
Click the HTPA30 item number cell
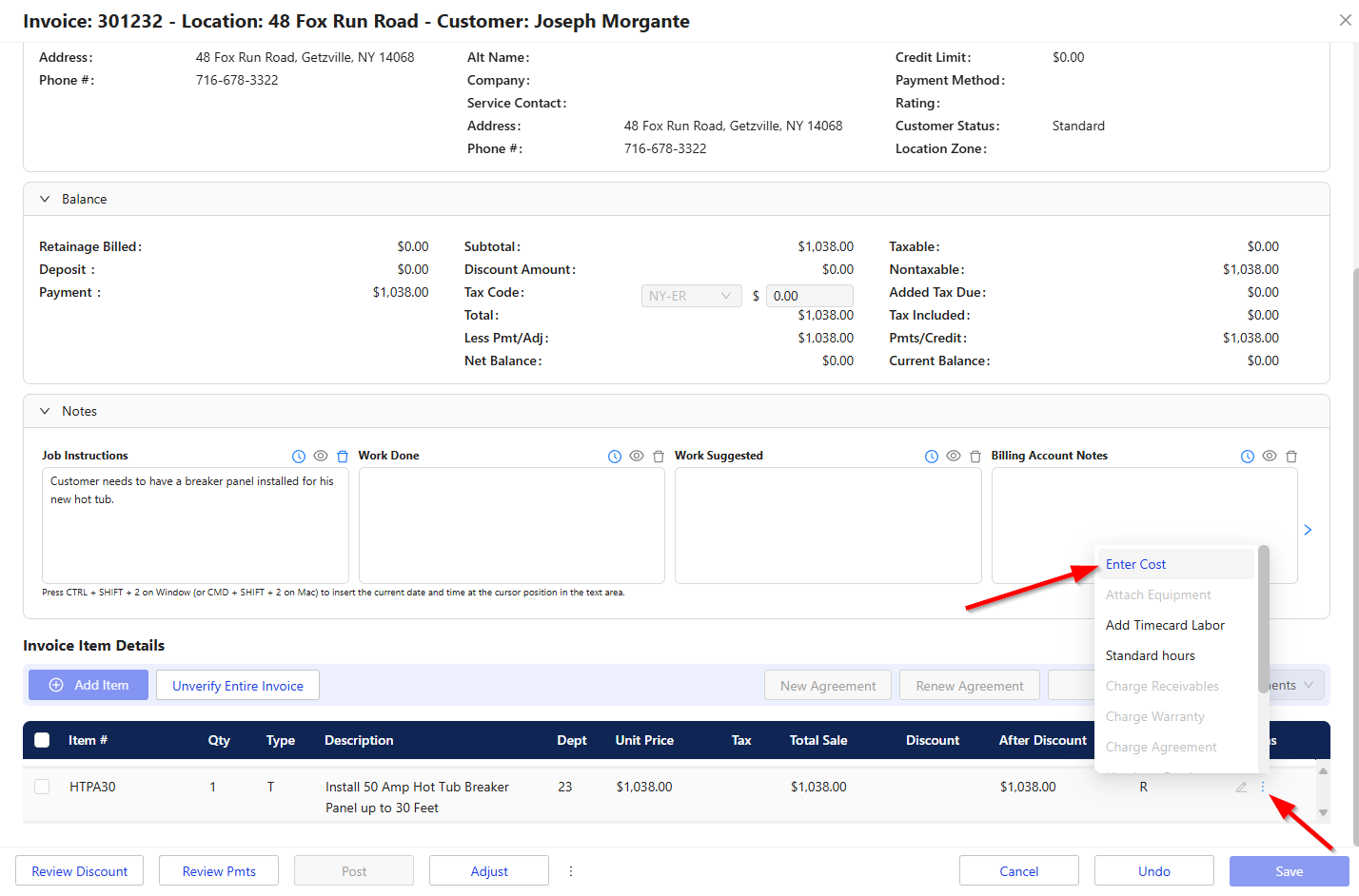92,787
